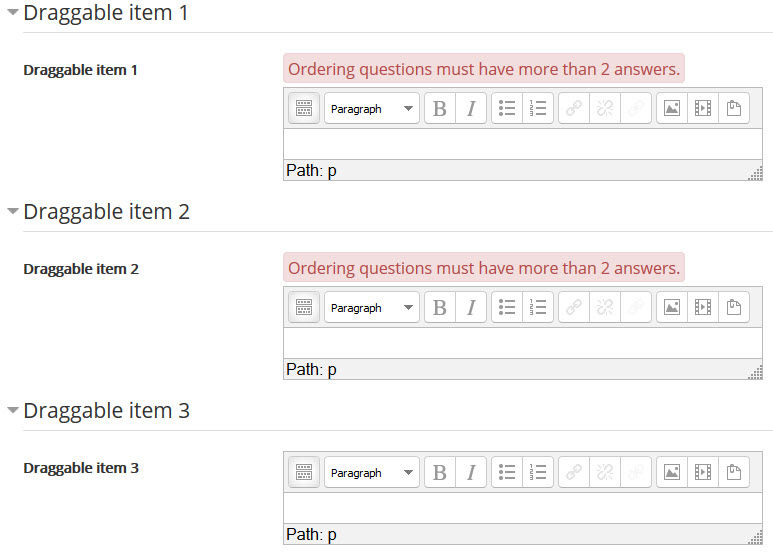Toggle toolbar icon in Draggable item 1 editor
This screenshot has width=773, height=552.
304,108
